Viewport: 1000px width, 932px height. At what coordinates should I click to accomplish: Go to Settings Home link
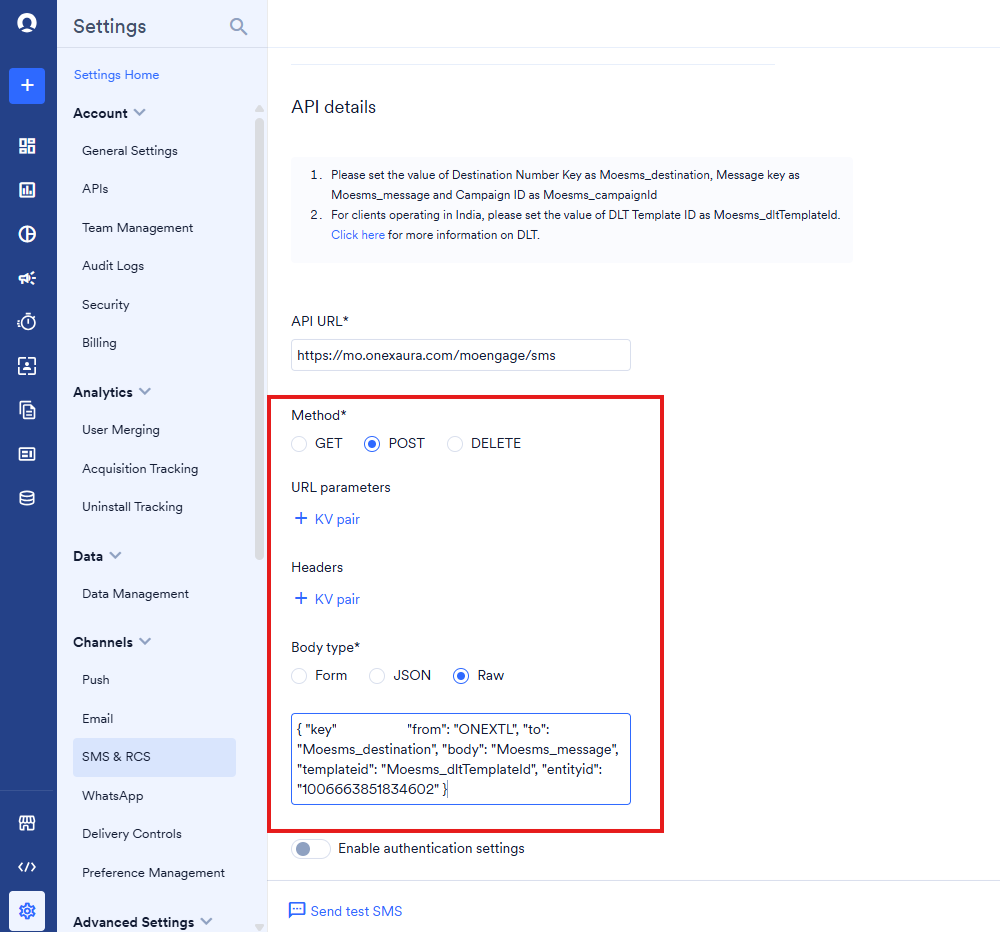[x=117, y=75]
